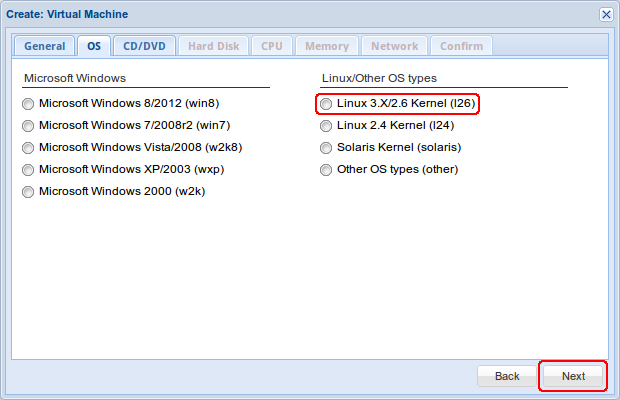Open the OS tab
The height and width of the screenshot is (400, 620).
pyautogui.click(x=94, y=46)
